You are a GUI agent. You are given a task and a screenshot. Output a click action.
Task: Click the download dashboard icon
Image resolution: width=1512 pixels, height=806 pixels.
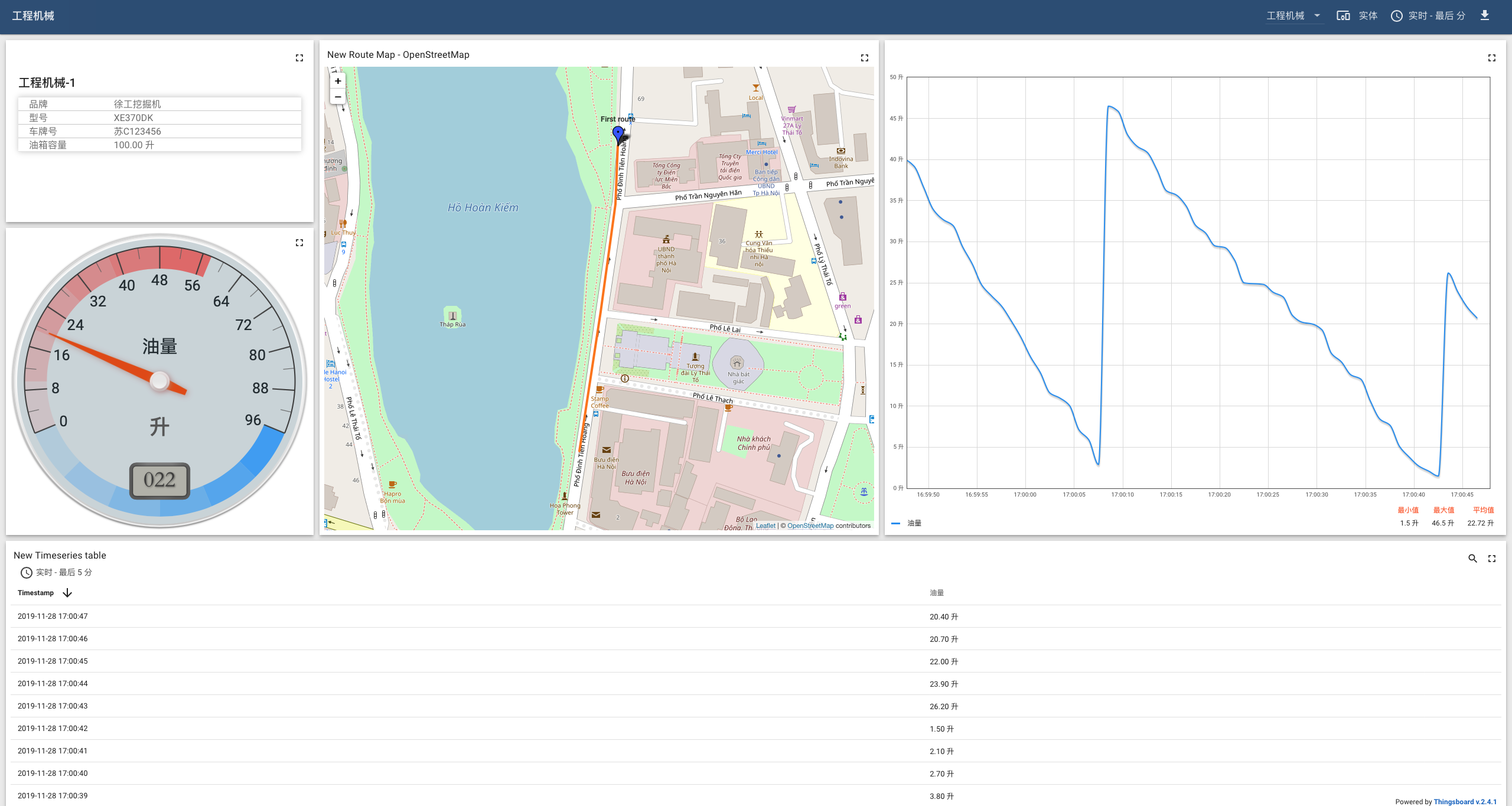1484,15
